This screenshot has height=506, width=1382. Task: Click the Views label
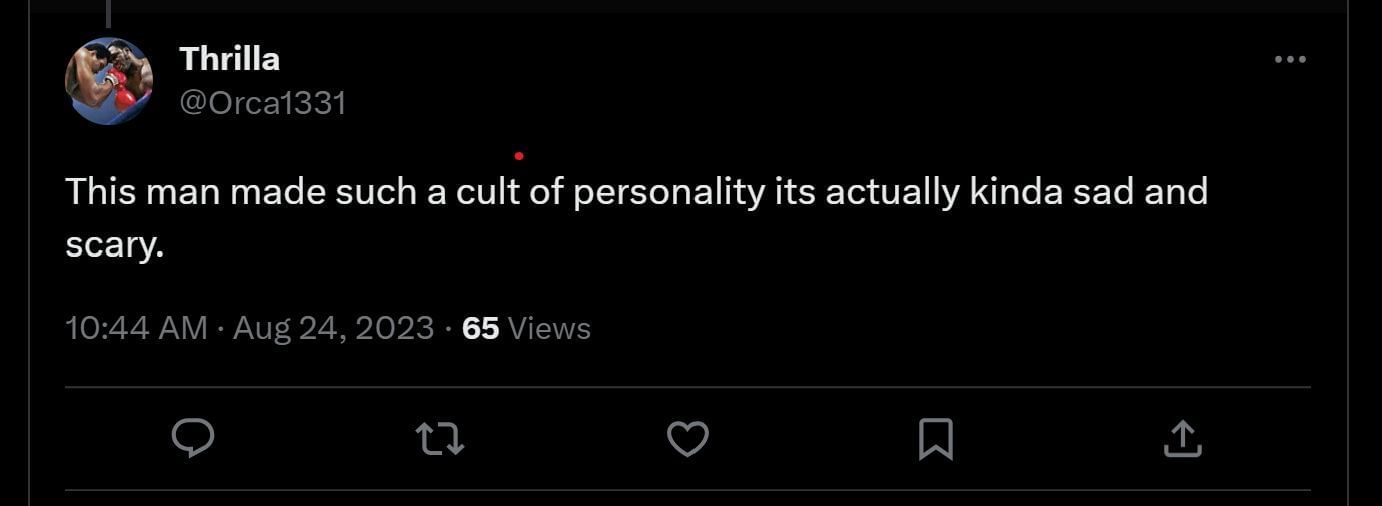(550, 328)
